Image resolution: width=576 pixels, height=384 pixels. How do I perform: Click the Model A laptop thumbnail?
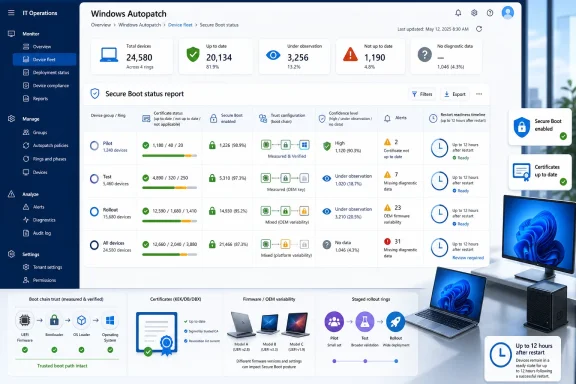coord(241,324)
